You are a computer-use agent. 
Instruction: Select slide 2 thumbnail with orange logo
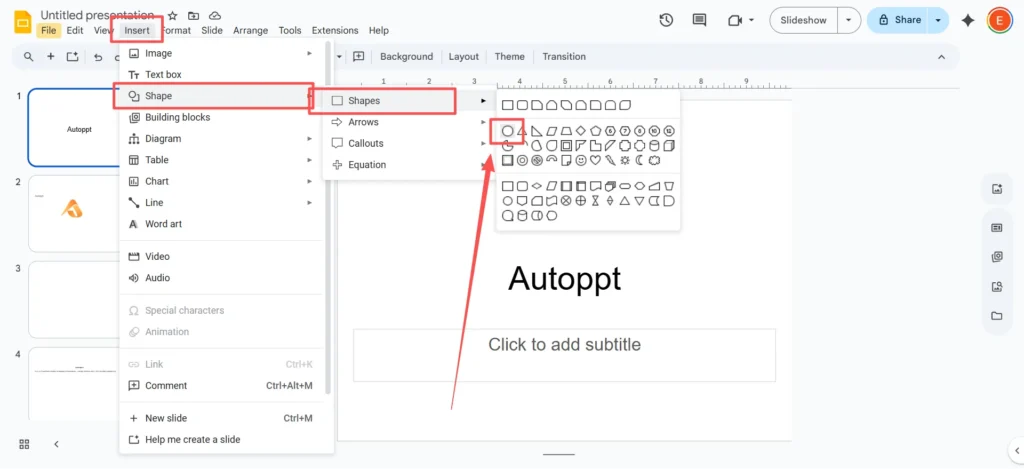[75, 213]
